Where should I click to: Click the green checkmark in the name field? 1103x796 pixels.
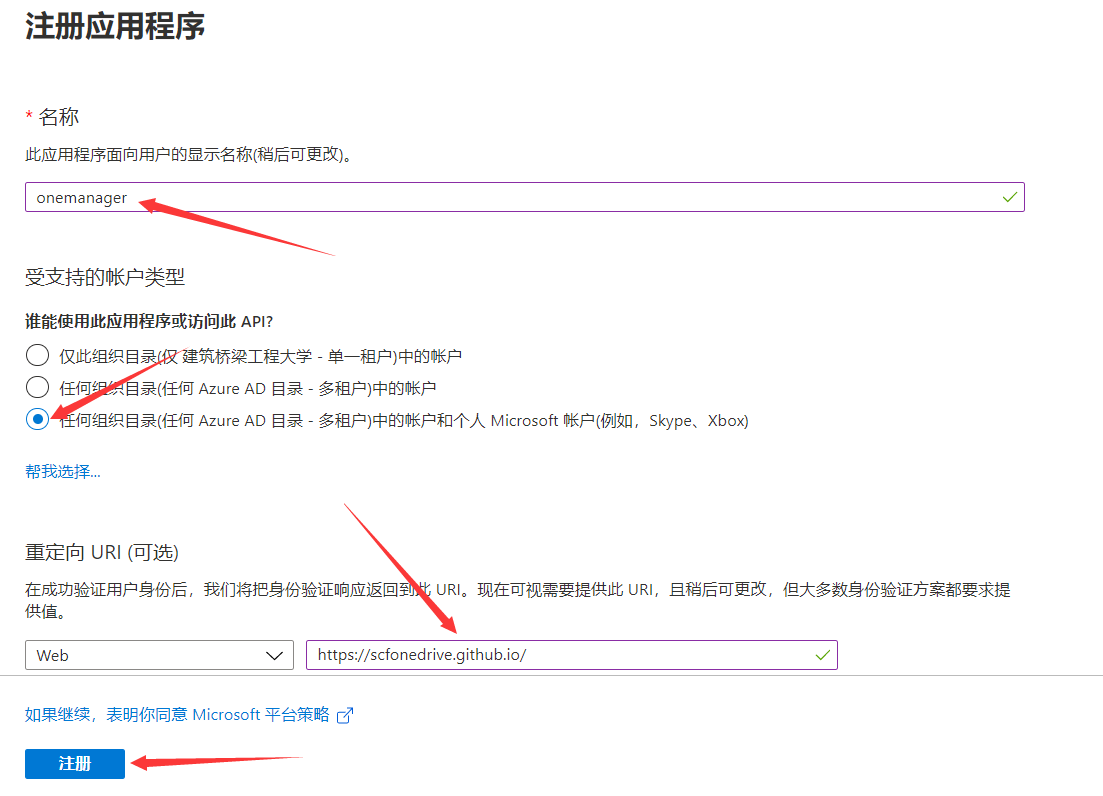[1010, 197]
